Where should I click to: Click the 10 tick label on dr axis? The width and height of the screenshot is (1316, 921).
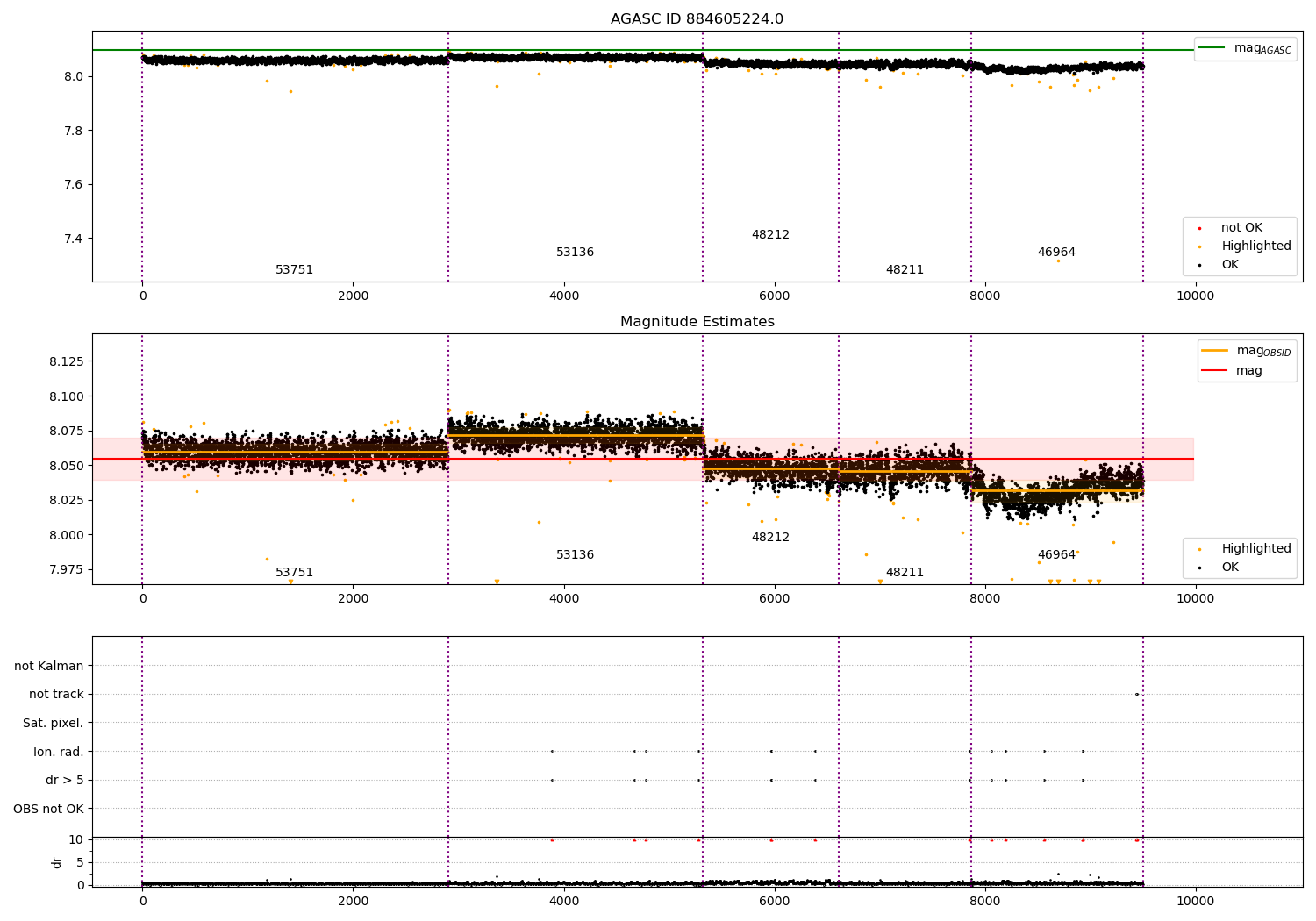pyautogui.click(x=76, y=839)
